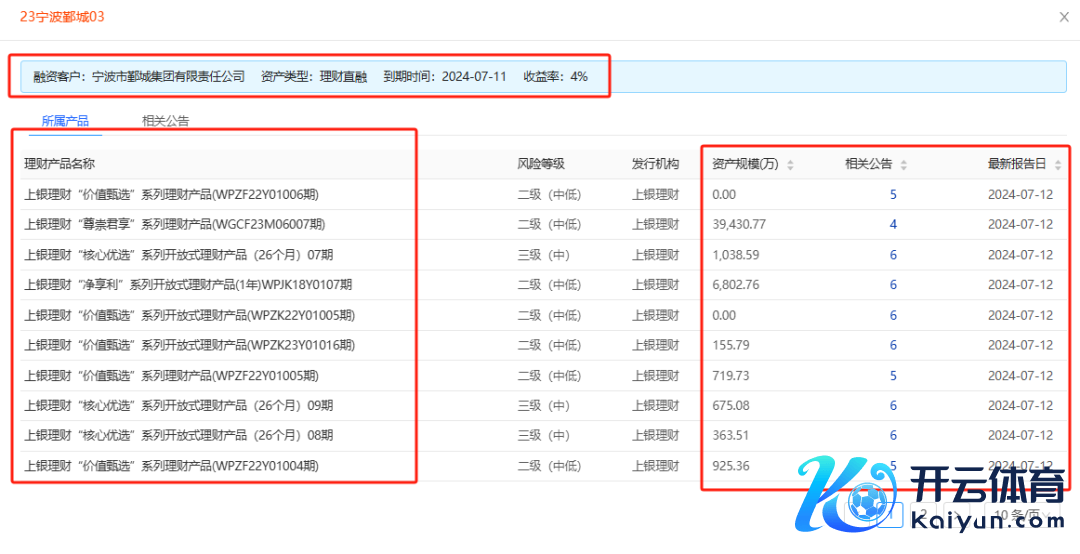Open announcements count 4 for 尊Series WGCF23M06007期
The image size is (1080, 554).
893,225
